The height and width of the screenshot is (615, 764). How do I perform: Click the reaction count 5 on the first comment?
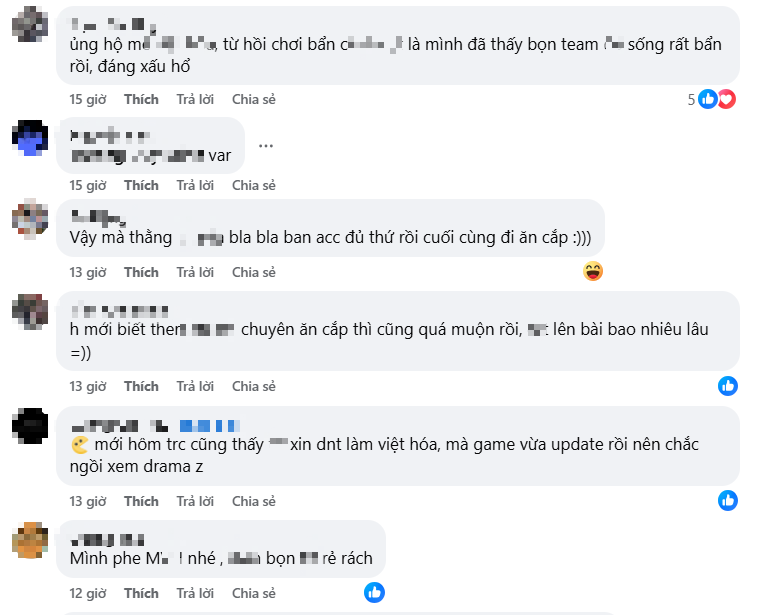click(691, 100)
